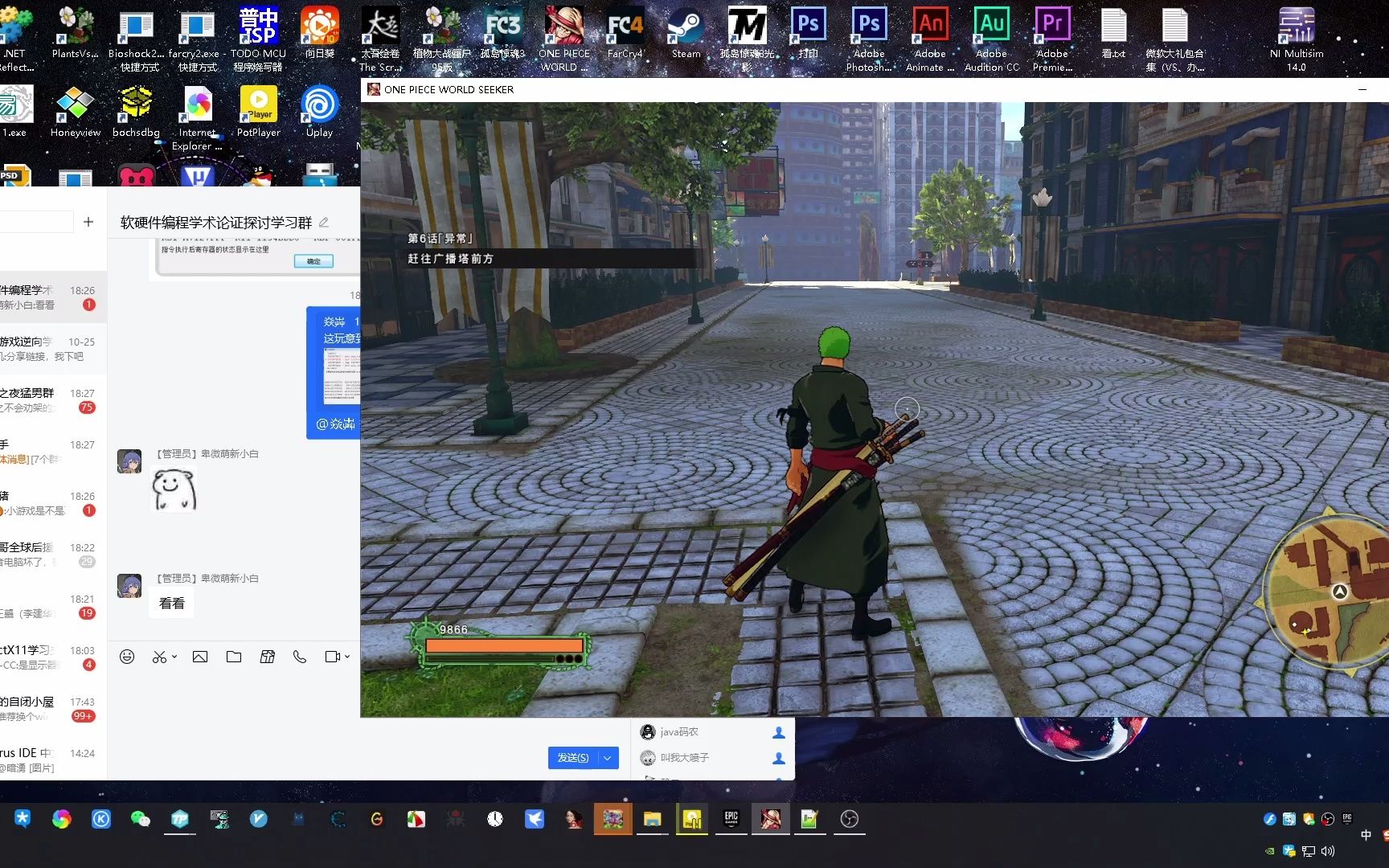
Task: Click Epic Games icon in taskbar
Action: (x=731, y=819)
